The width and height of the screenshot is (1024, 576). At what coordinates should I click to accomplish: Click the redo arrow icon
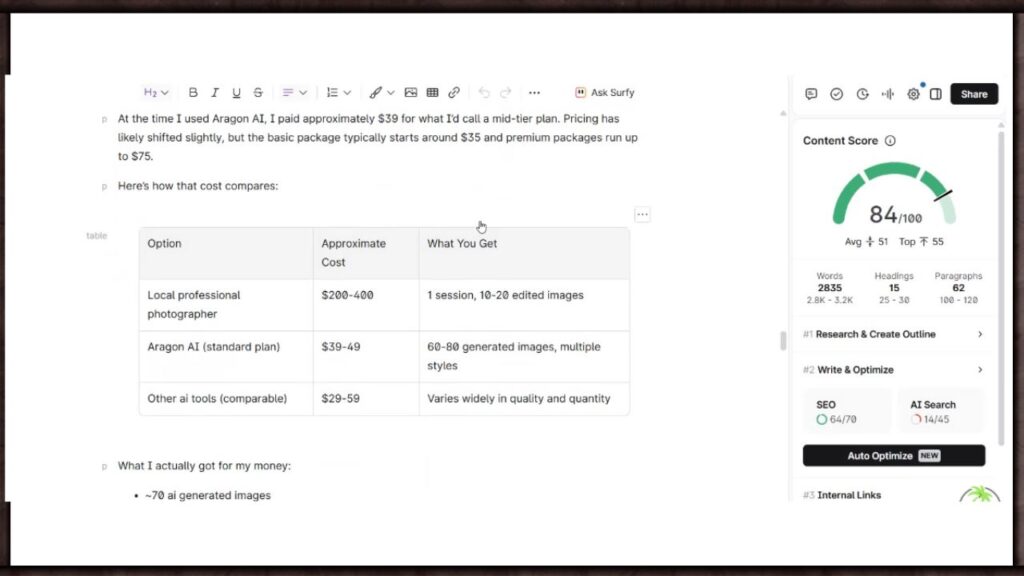pyautogui.click(x=505, y=93)
